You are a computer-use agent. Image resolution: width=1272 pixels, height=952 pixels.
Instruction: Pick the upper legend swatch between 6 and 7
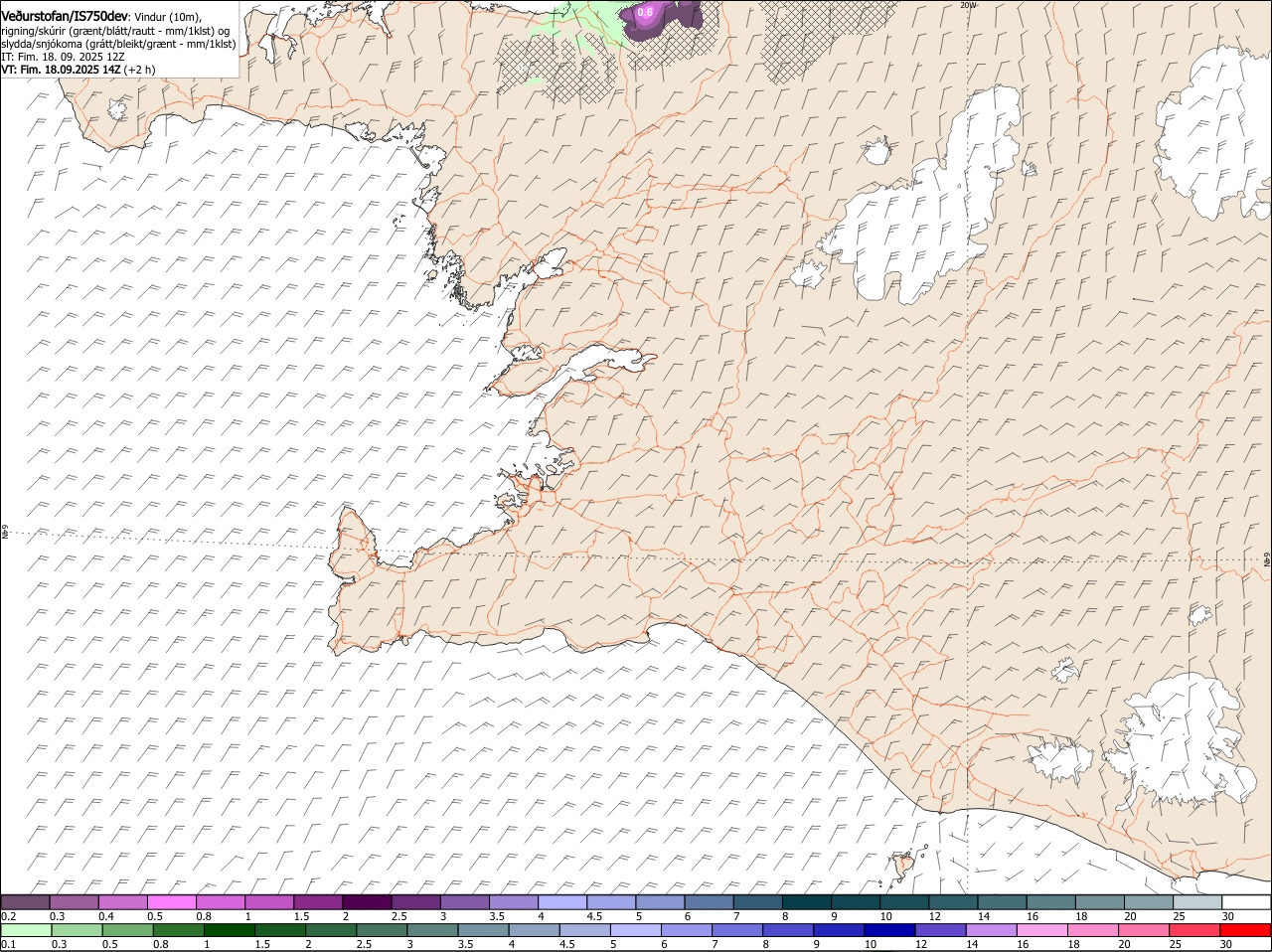point(710,902)
